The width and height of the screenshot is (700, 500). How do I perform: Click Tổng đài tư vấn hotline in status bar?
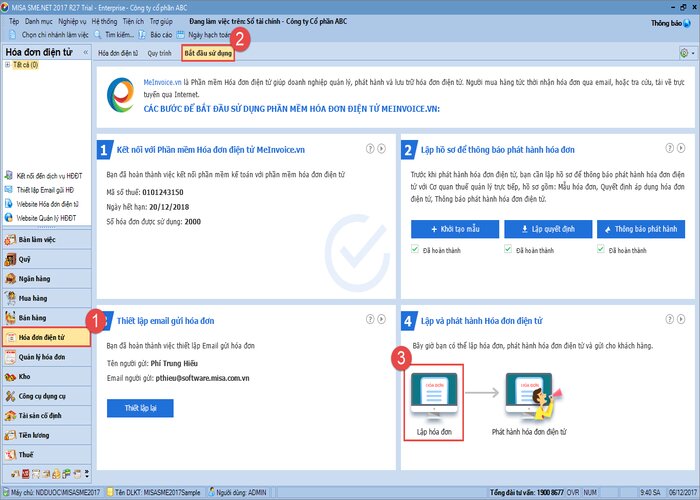pyautogui.click(x=527, y=492)
